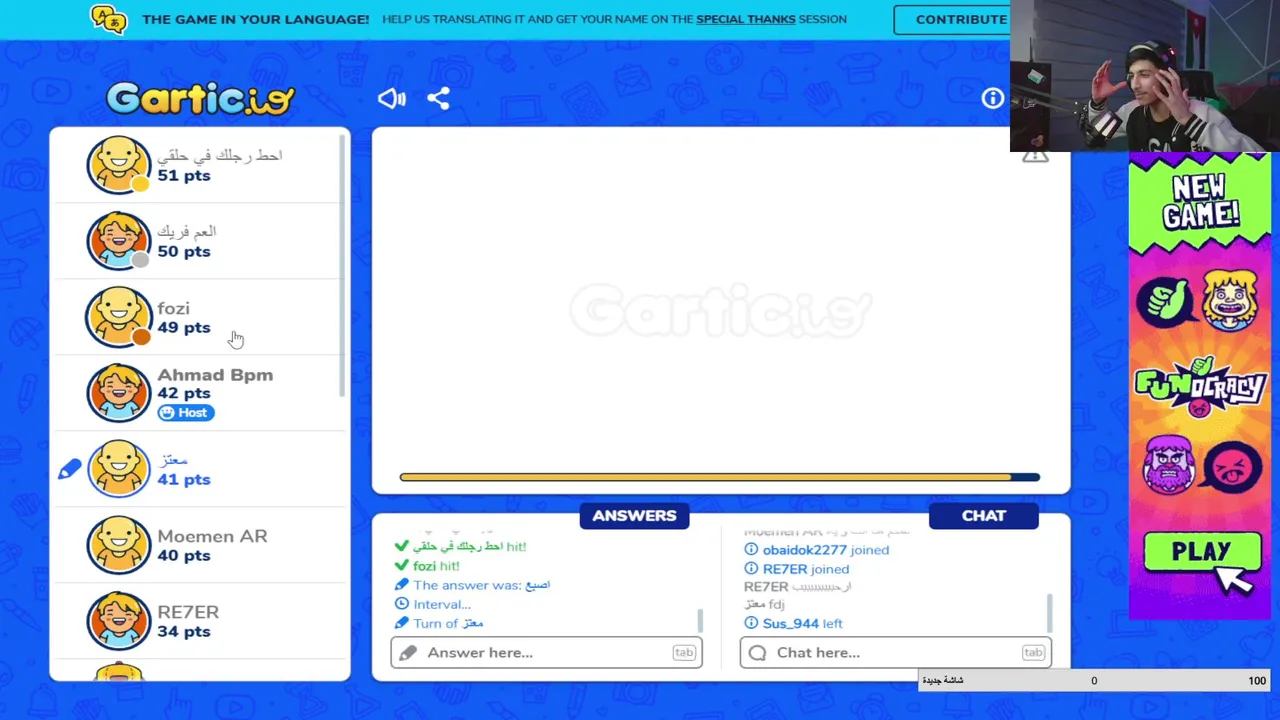The height and width of the screenshot is (720, 1280).
Task: Click the 42 pts score
Action: pos(184,393)
